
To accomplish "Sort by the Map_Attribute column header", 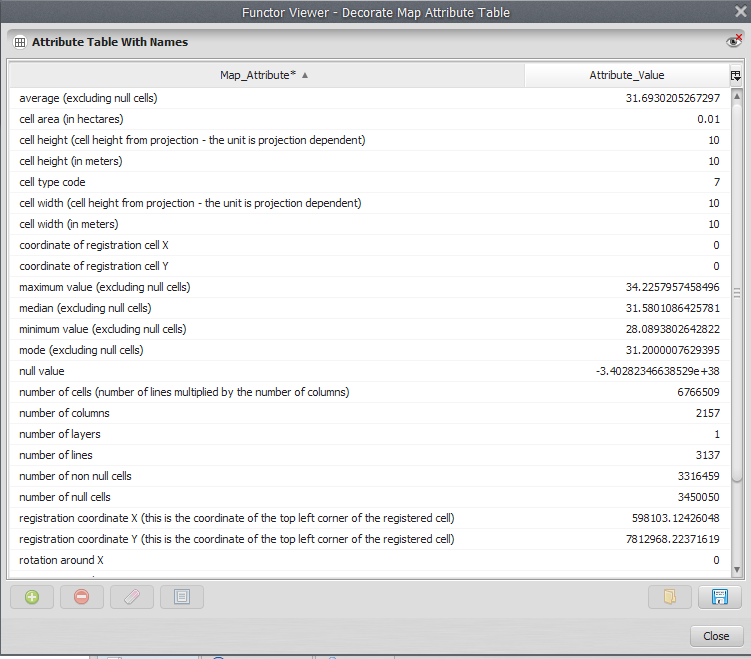I will pos(265,75).
